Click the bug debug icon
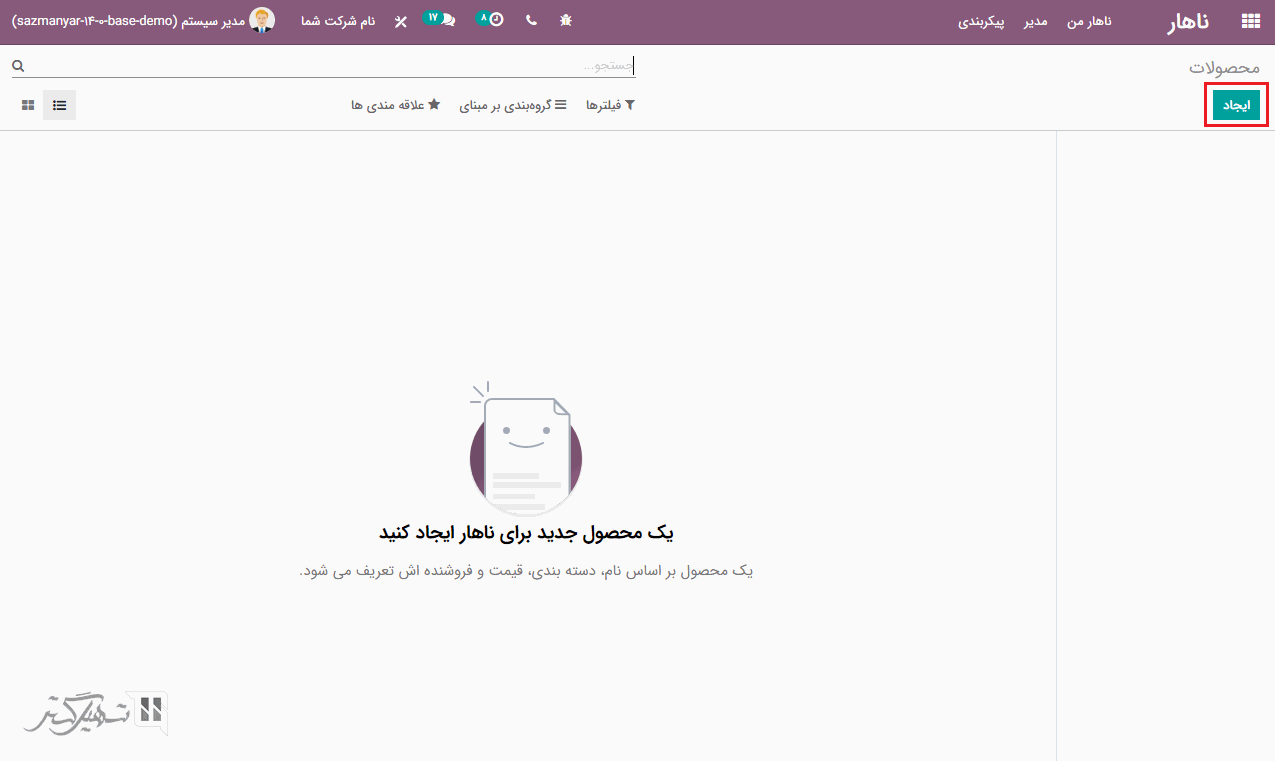 pyautogui.click(x=566, y=20)
